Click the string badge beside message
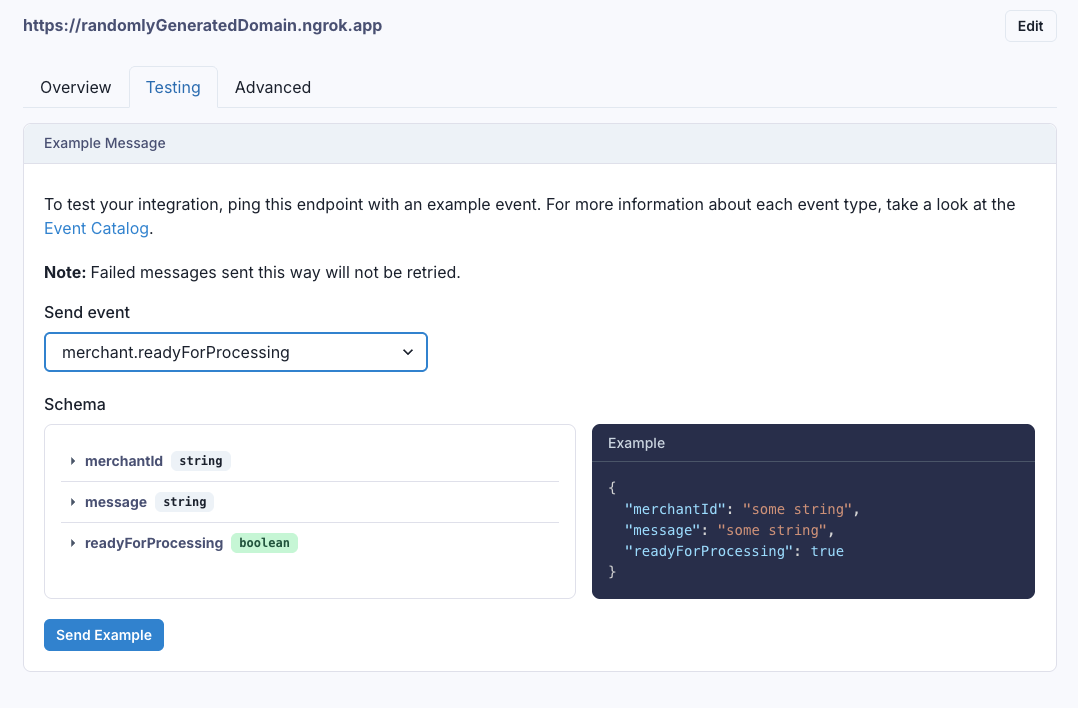Screen dimensions: 1078x708 [184, 502]
